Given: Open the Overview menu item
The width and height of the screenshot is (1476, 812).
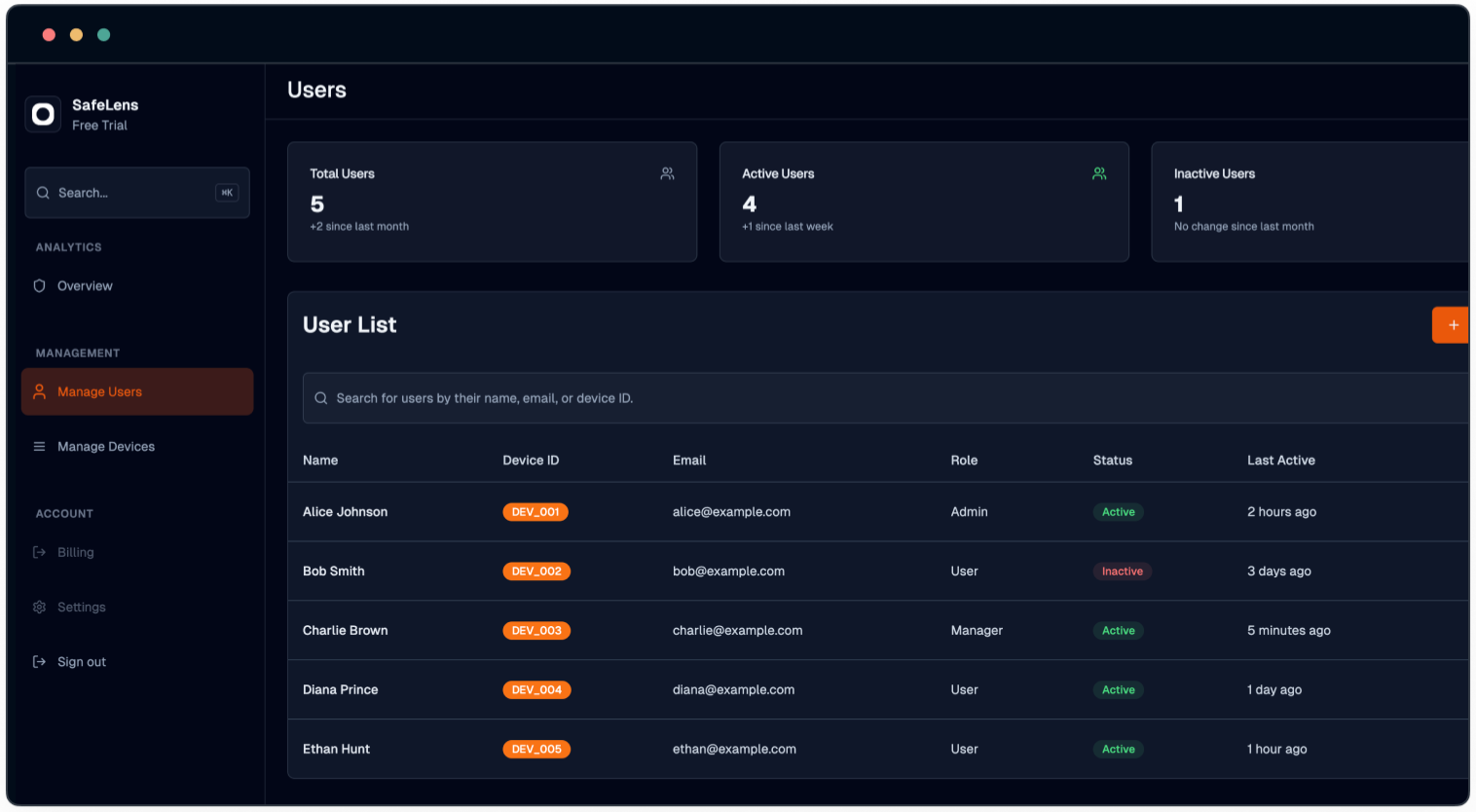Looking at the screenshot, I should click(137, 286).
